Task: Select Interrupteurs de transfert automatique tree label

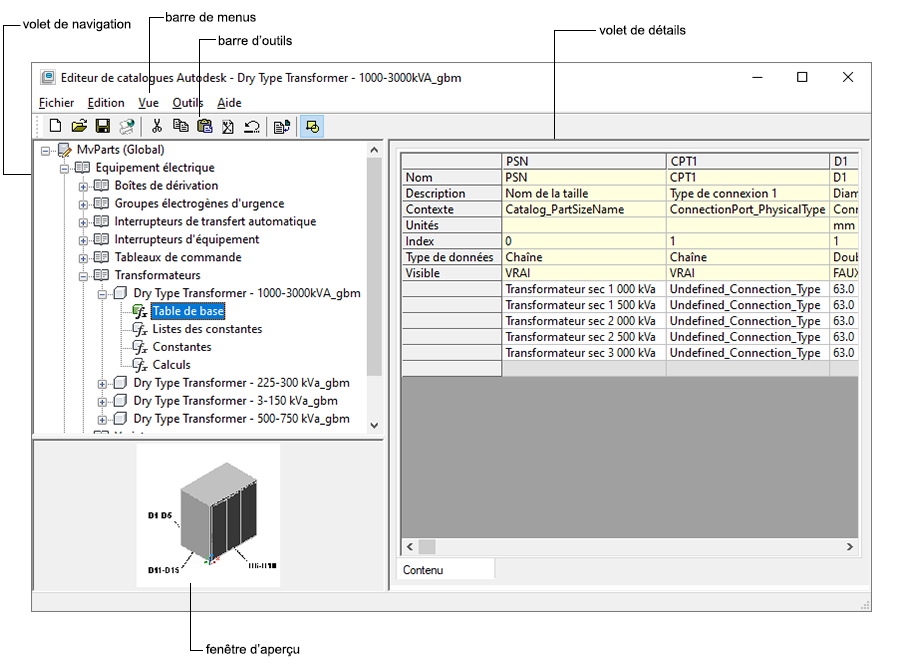Action: click(215, 221)
